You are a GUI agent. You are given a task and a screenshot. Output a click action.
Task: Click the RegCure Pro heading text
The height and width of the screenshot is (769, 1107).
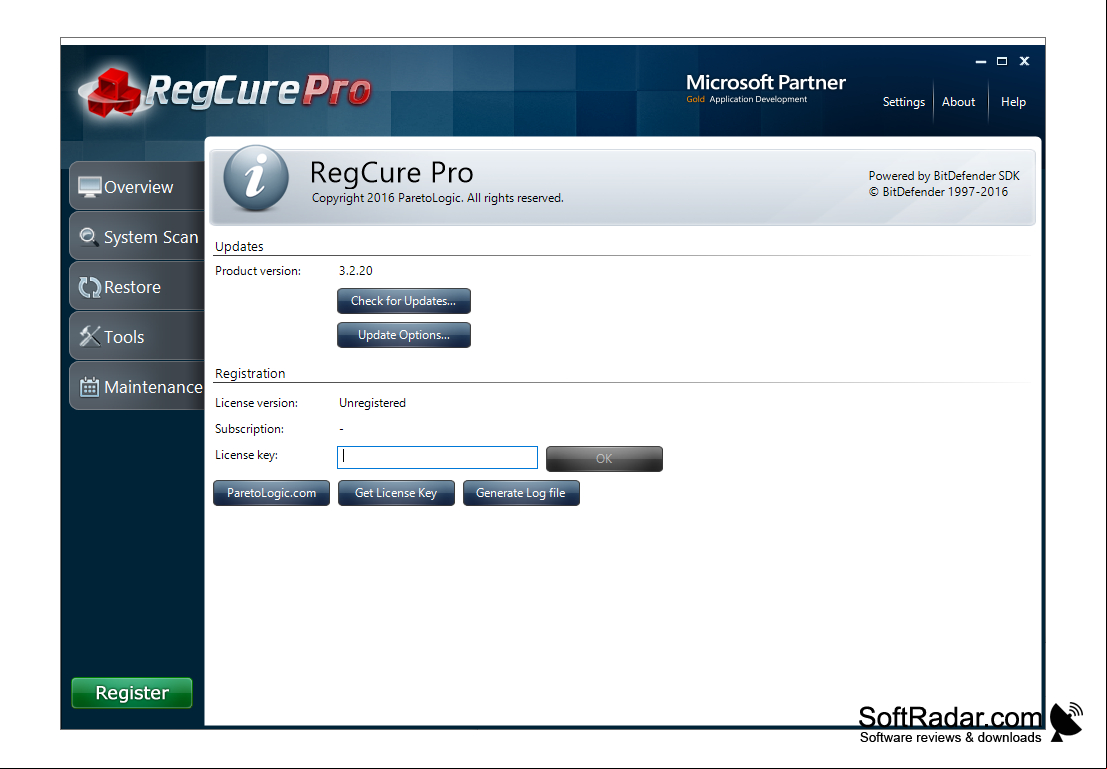point(391,172)
